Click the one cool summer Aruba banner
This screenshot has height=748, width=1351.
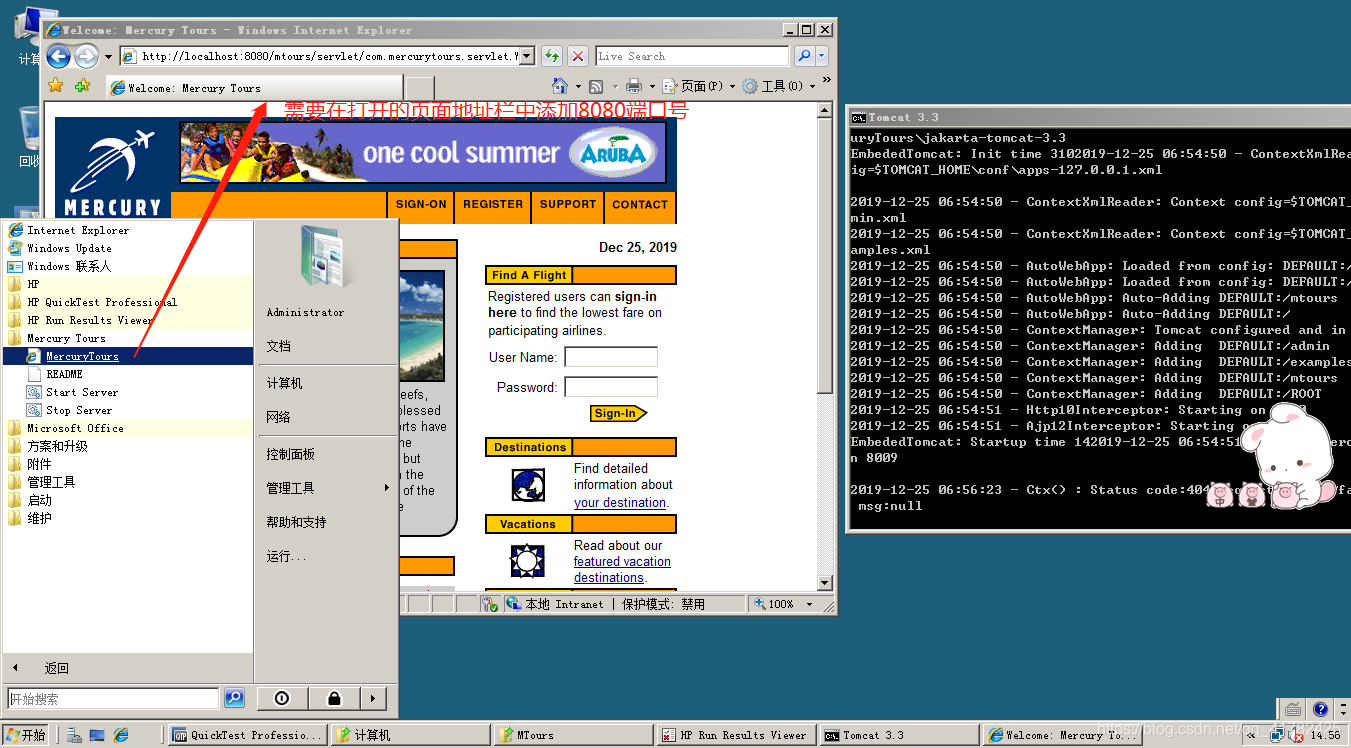pyautogui.click(x=421, y=153)
